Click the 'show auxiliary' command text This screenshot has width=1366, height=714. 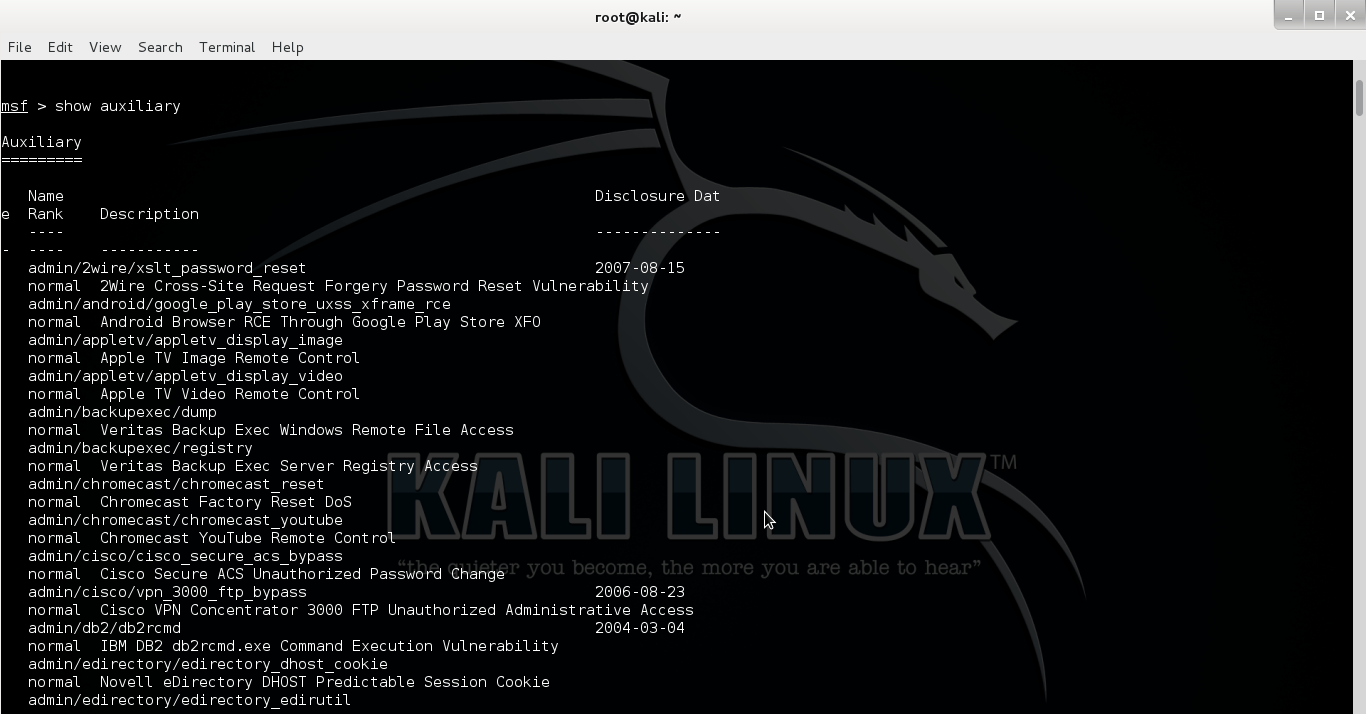point(118,106)
